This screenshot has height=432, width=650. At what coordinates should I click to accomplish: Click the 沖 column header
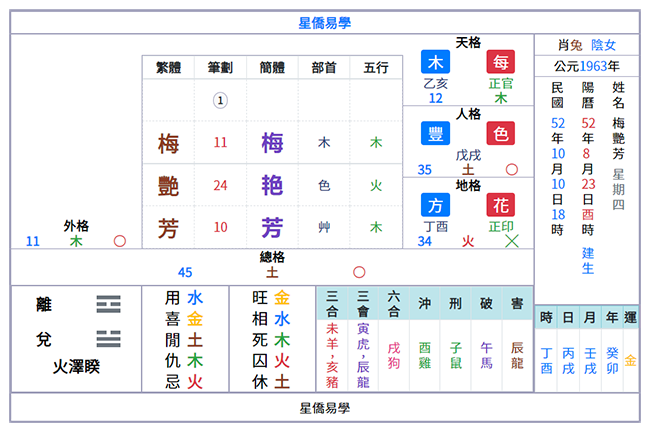(424, 303)
